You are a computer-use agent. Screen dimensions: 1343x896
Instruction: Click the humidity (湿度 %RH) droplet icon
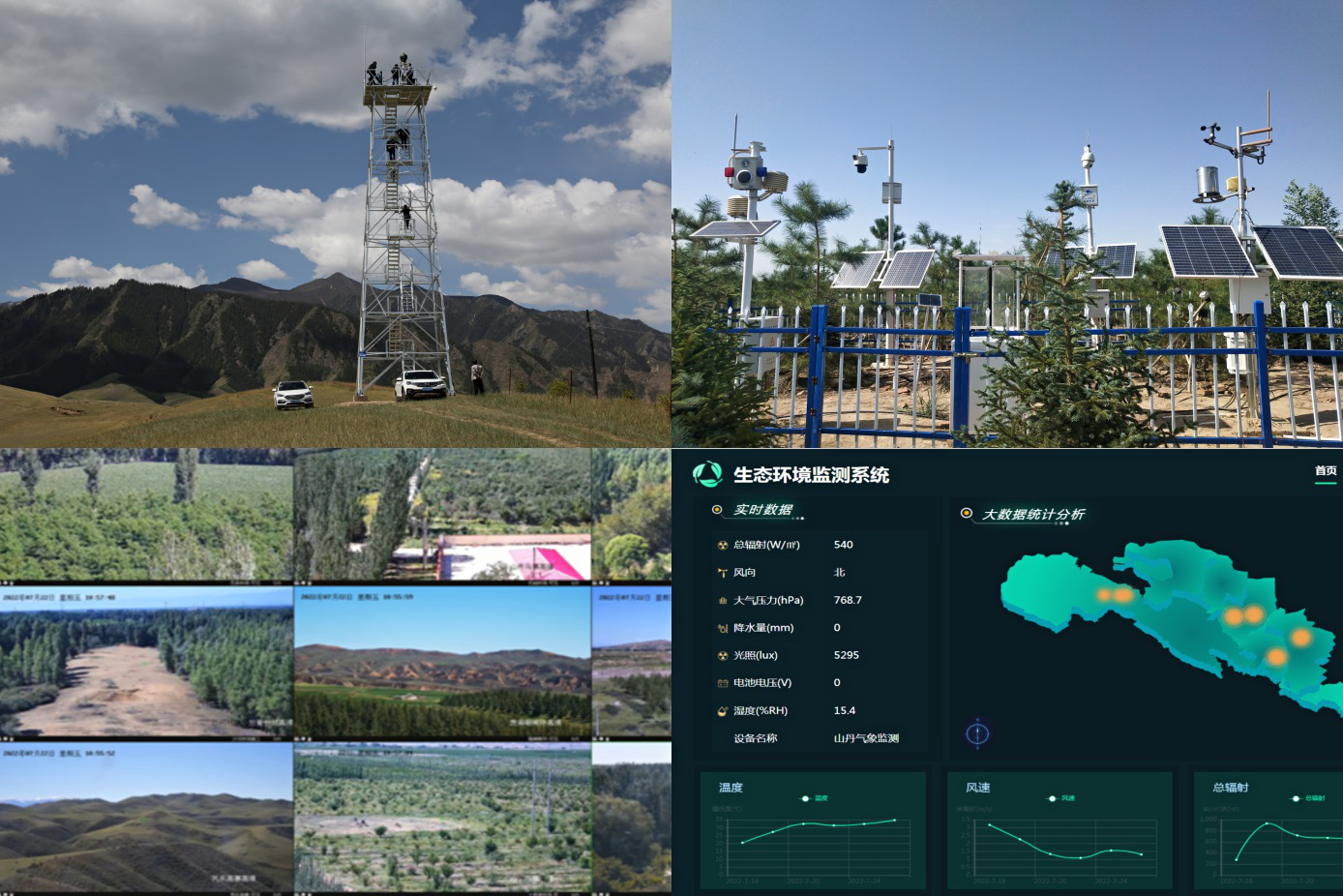coord(722,711)
